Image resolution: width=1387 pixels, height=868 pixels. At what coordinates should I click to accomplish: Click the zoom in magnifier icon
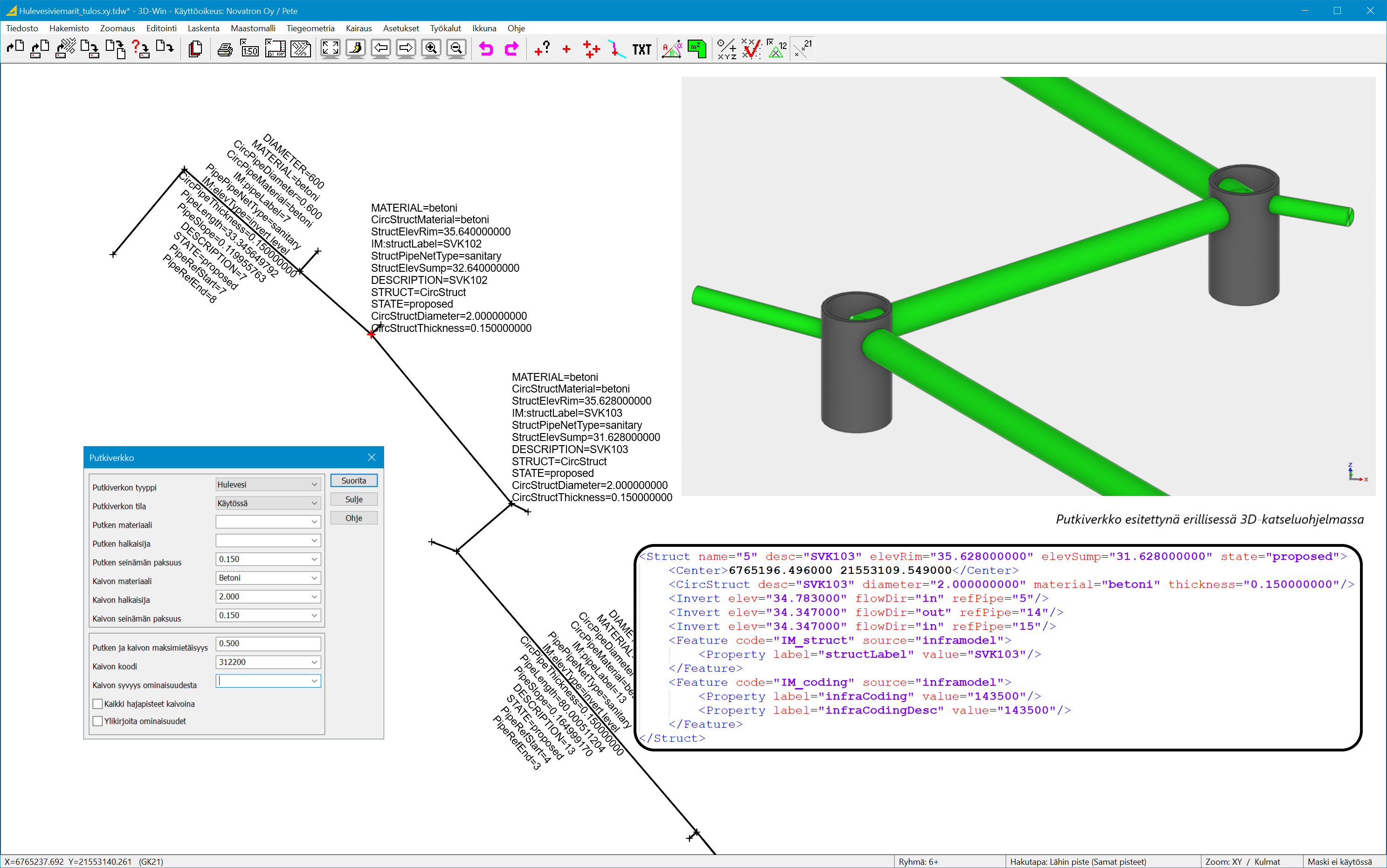point(431,49)
